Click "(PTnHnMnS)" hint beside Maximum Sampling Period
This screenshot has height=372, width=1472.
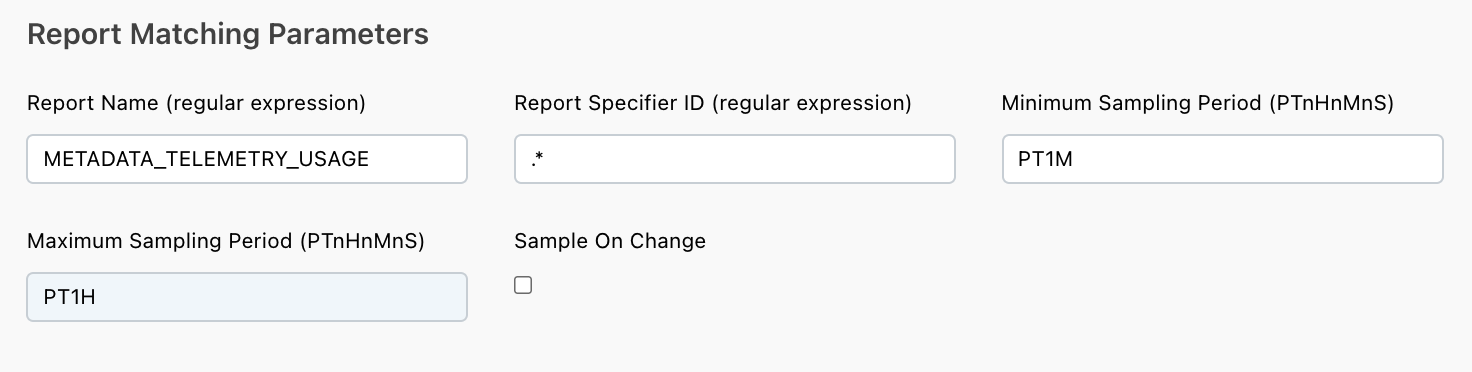pyautogui.click(x=361, y=241)
